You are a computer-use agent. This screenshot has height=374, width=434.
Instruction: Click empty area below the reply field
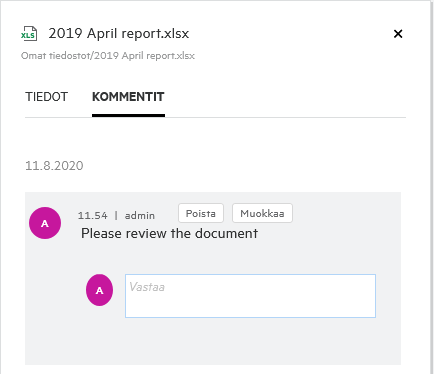click(213, 342)
